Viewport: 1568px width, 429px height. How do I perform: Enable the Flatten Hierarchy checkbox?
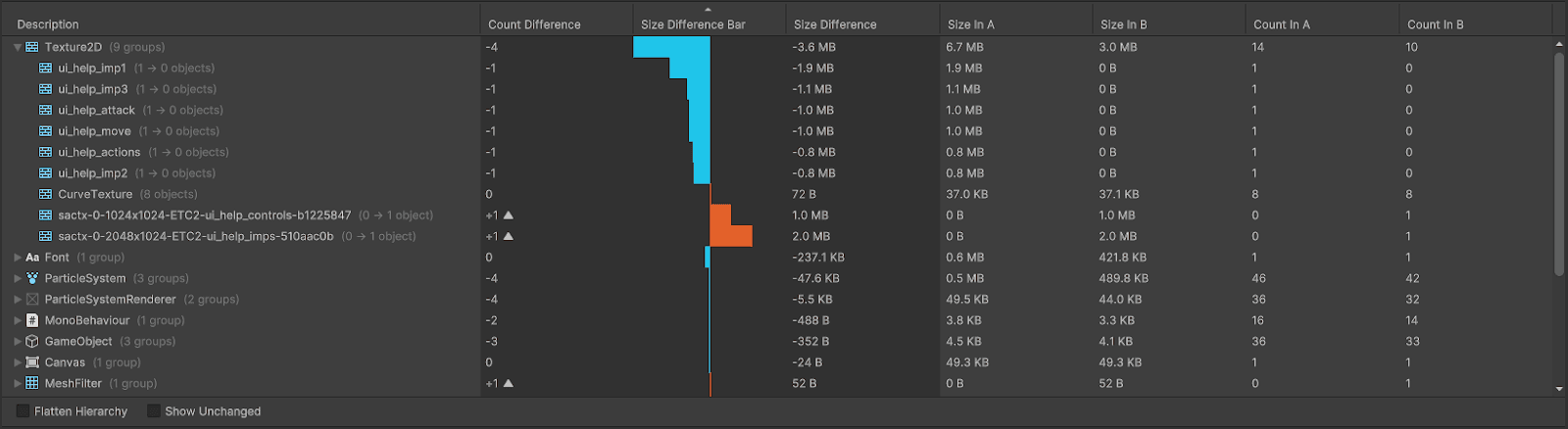click(23, 411)
